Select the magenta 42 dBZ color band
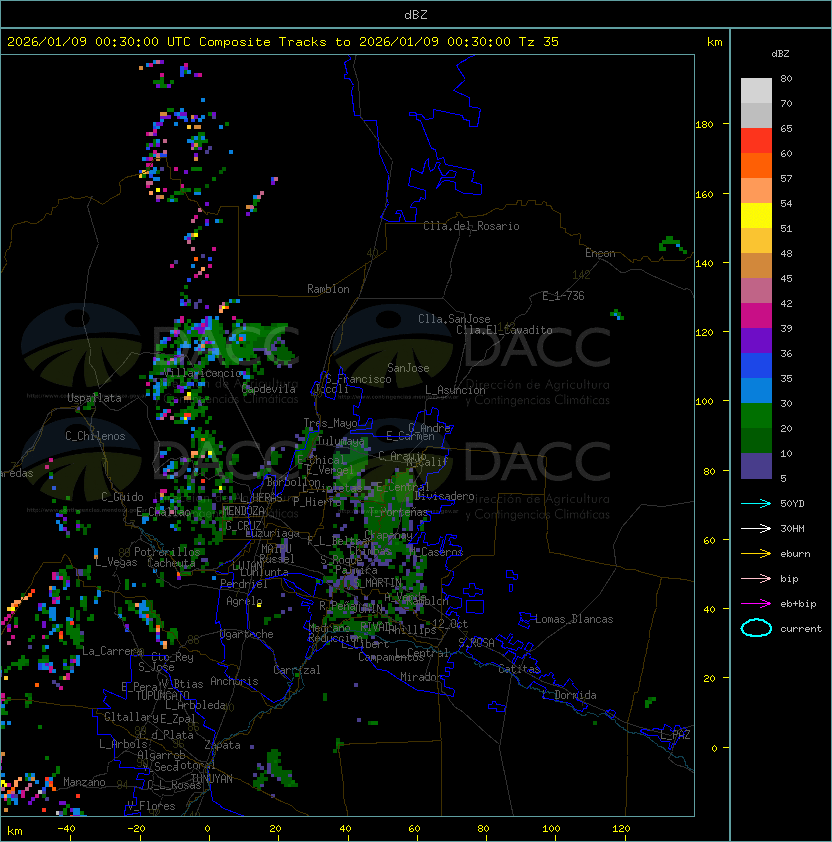 pos(756,316)
